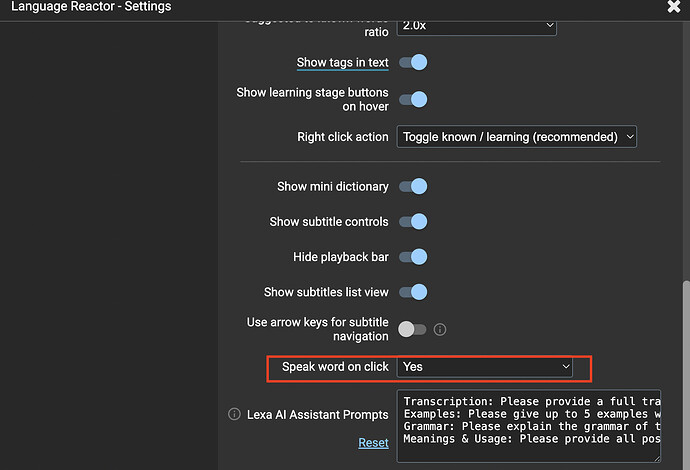690x470 pixels.
Task: Click the Reset link for AI prompts
Action: point(373,443)
